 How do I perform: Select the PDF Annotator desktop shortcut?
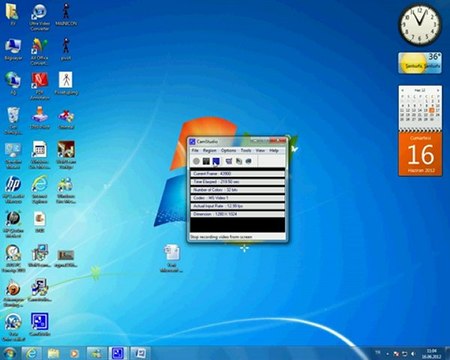pos(39,86)
